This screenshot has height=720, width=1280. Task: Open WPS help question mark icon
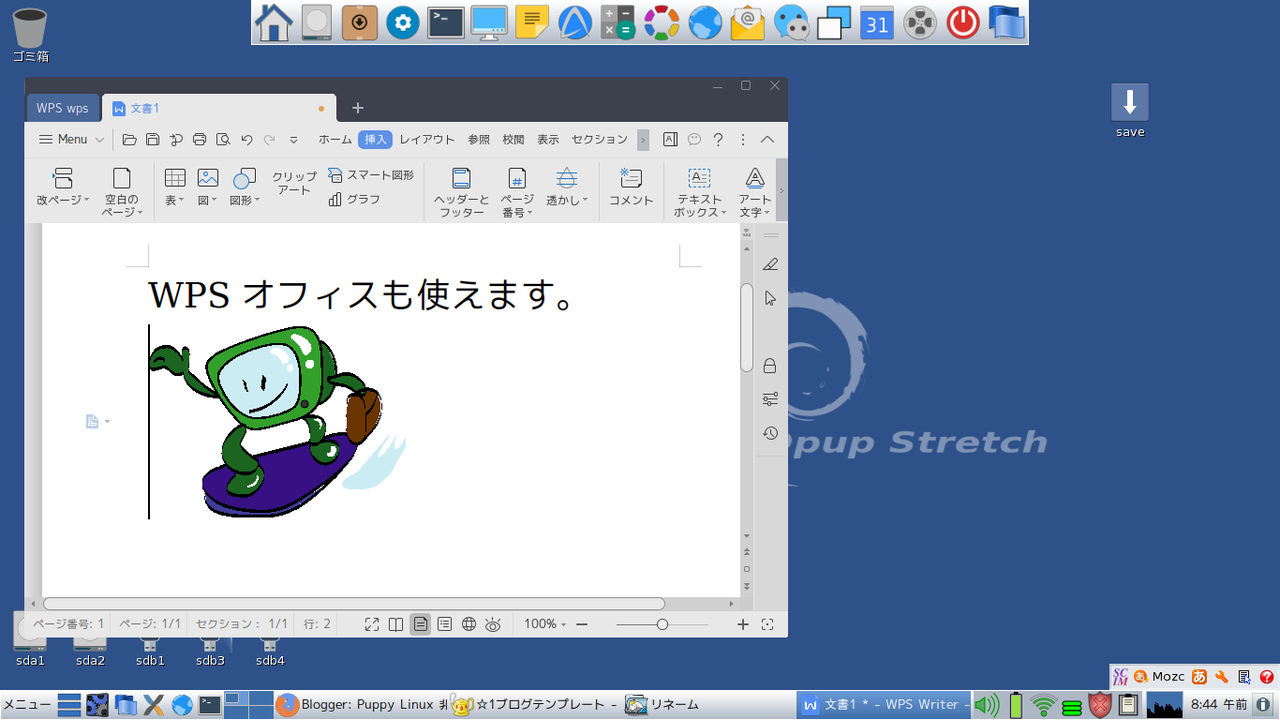coord(718,140)
